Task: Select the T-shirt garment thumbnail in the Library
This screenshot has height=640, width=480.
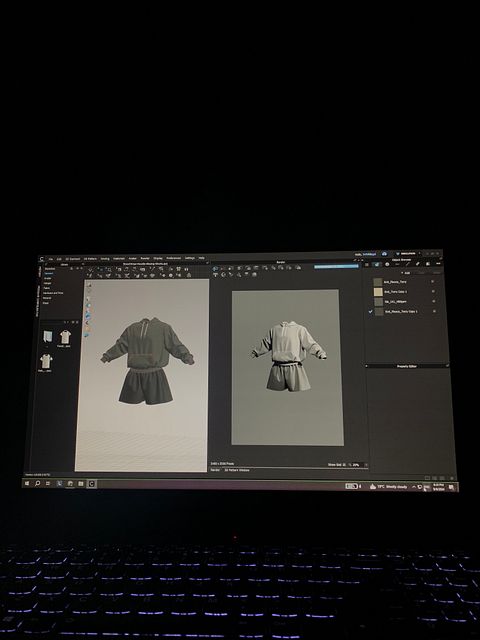Action: (65, 337)
